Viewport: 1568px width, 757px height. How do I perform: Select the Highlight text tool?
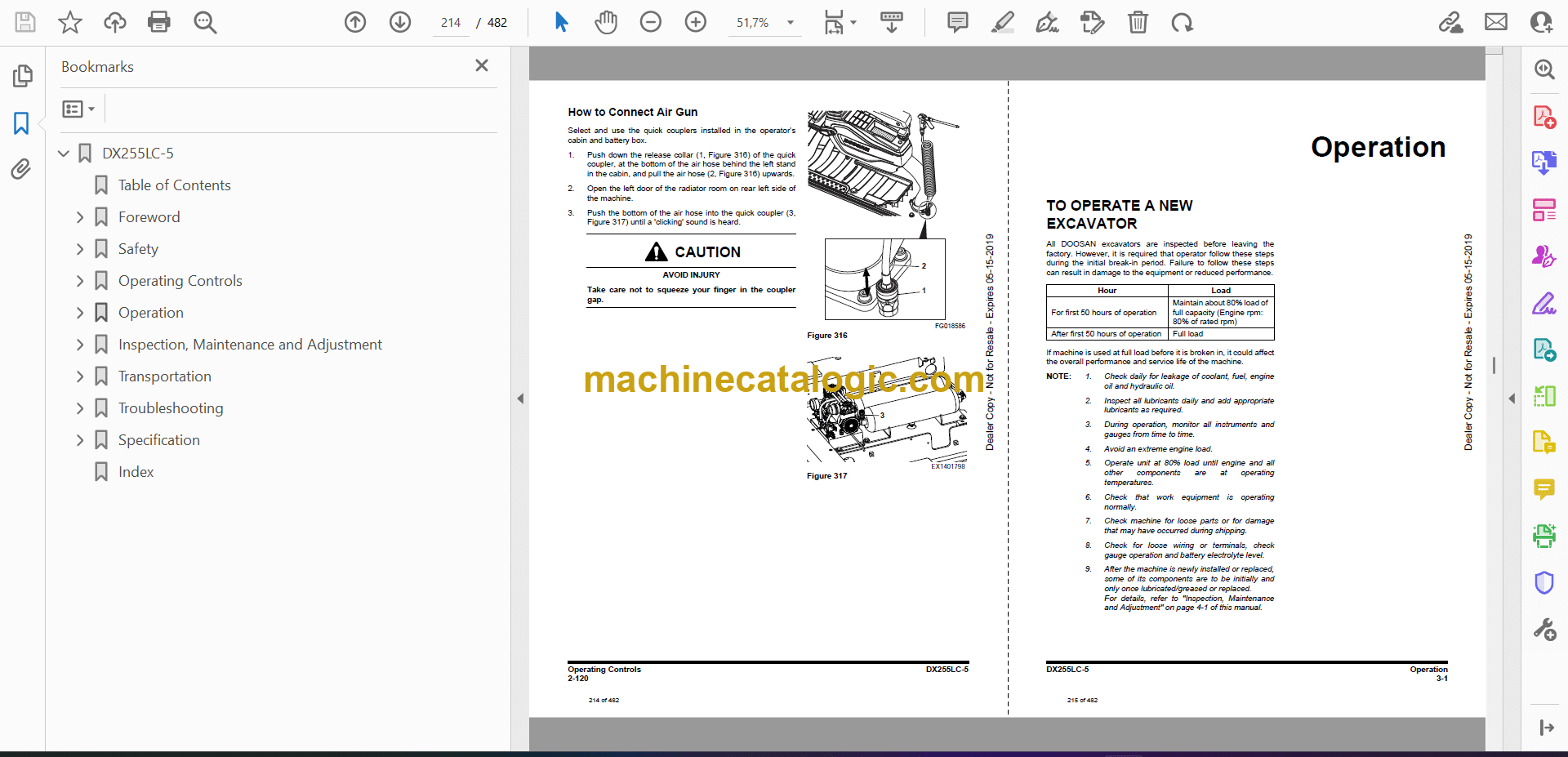click(1002, 22)
